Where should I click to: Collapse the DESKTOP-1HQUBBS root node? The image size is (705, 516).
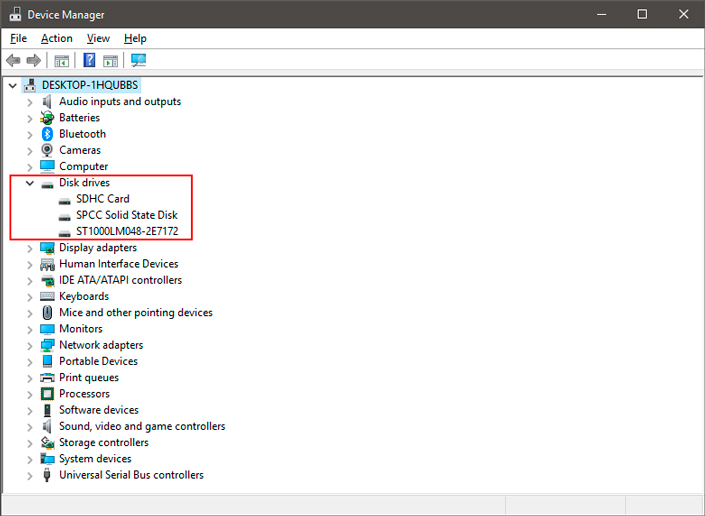coord(13,85)
